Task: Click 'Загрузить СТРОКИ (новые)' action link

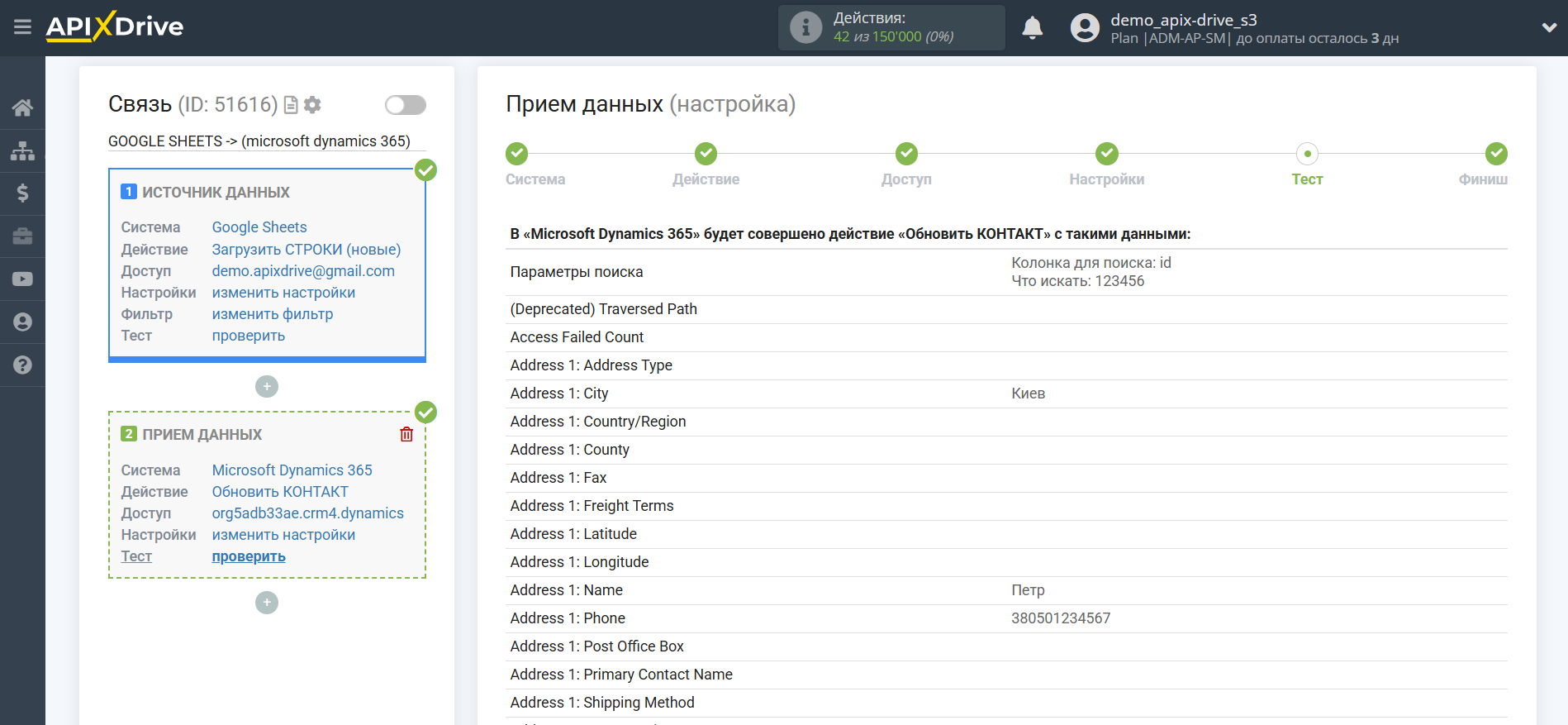Action: tap(306, 250)
